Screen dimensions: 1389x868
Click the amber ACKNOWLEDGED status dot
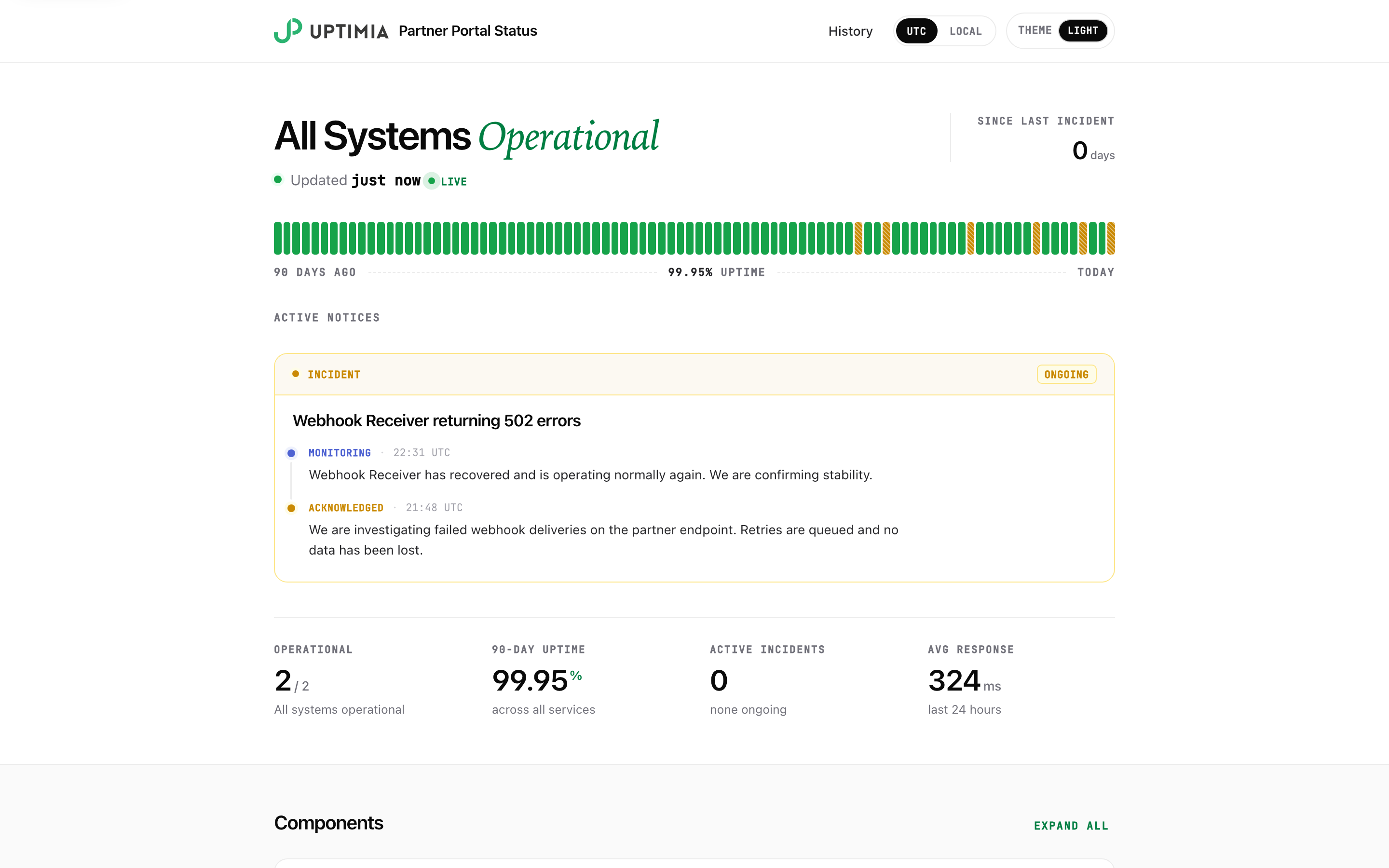tap(291, 508)
